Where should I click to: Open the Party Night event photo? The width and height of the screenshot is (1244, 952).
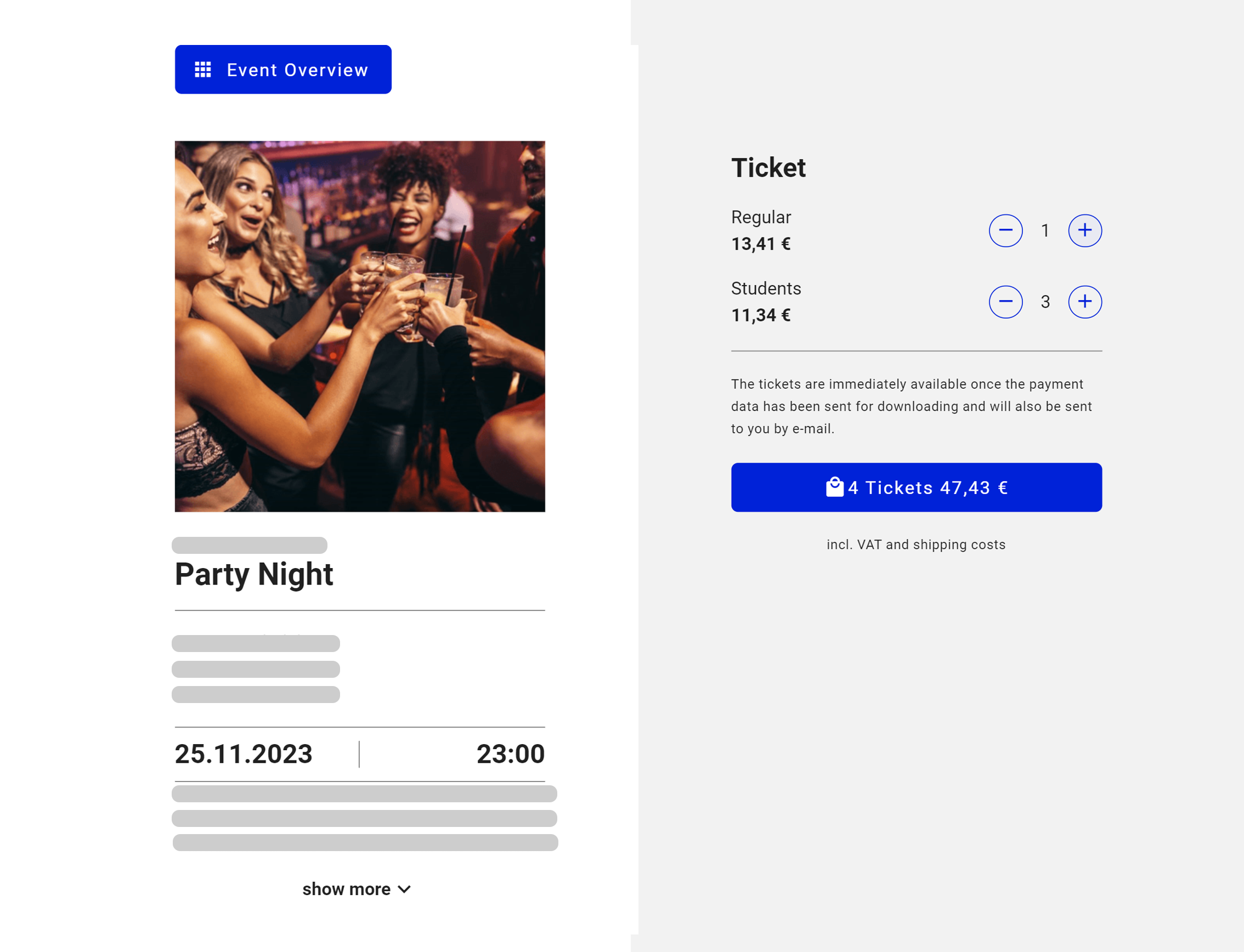click(x=360, y=326)
